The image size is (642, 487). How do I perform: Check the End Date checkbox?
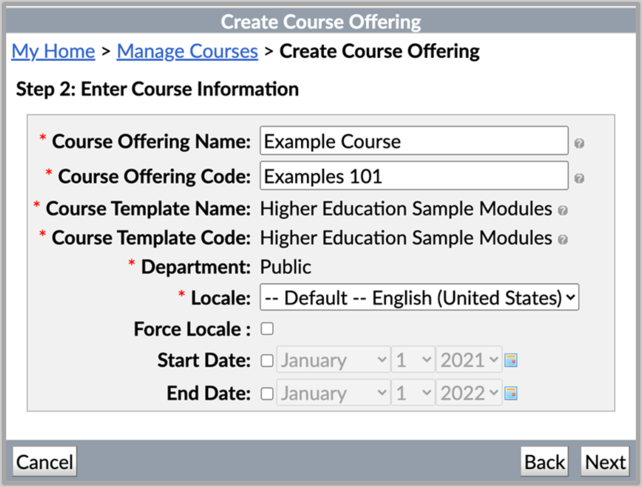point(267,393)
